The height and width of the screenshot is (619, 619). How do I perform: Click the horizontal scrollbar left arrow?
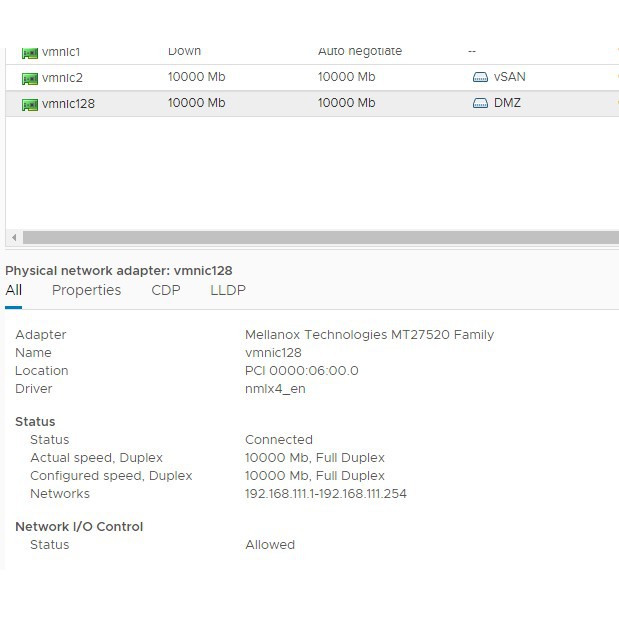[x=14, y=238]
